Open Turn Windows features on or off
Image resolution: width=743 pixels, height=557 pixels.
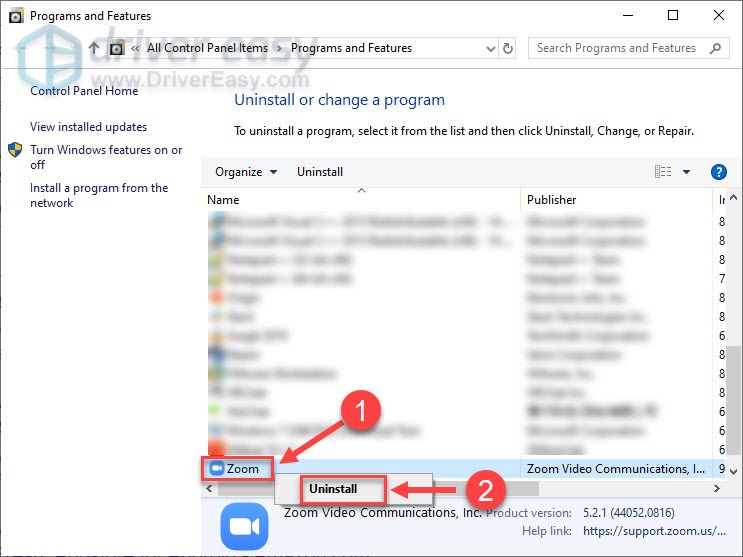105,157
